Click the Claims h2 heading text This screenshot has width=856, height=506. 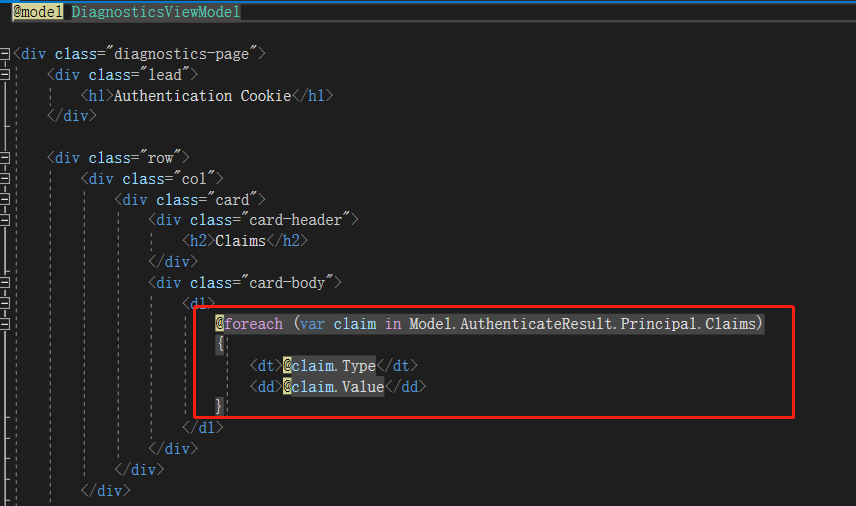click(240, 241)
